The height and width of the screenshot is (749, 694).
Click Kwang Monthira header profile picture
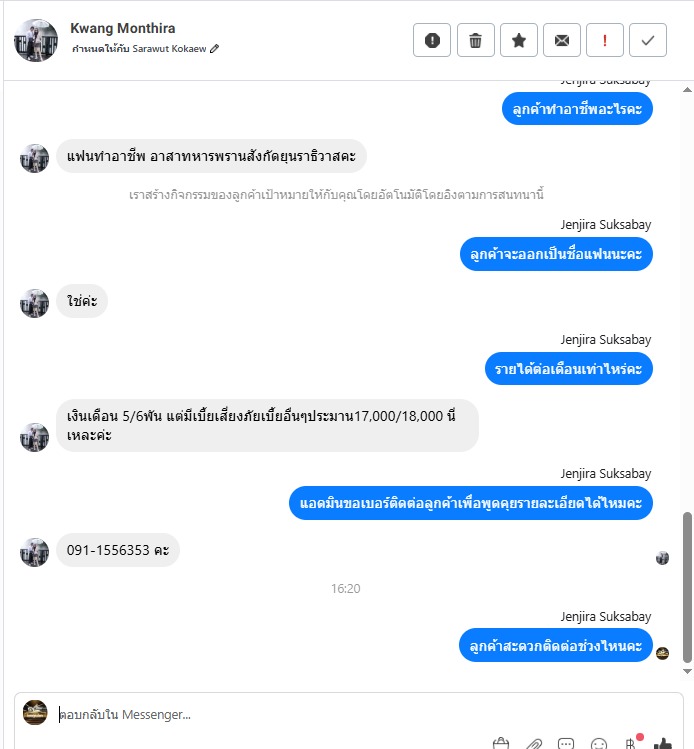pos(36,41)
